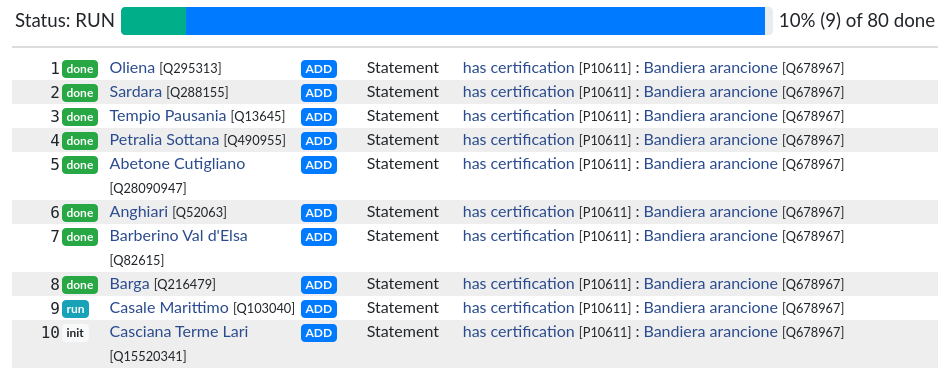Open the Sardara item link
This screenshot has width=950, height=368.
[136, 92]
